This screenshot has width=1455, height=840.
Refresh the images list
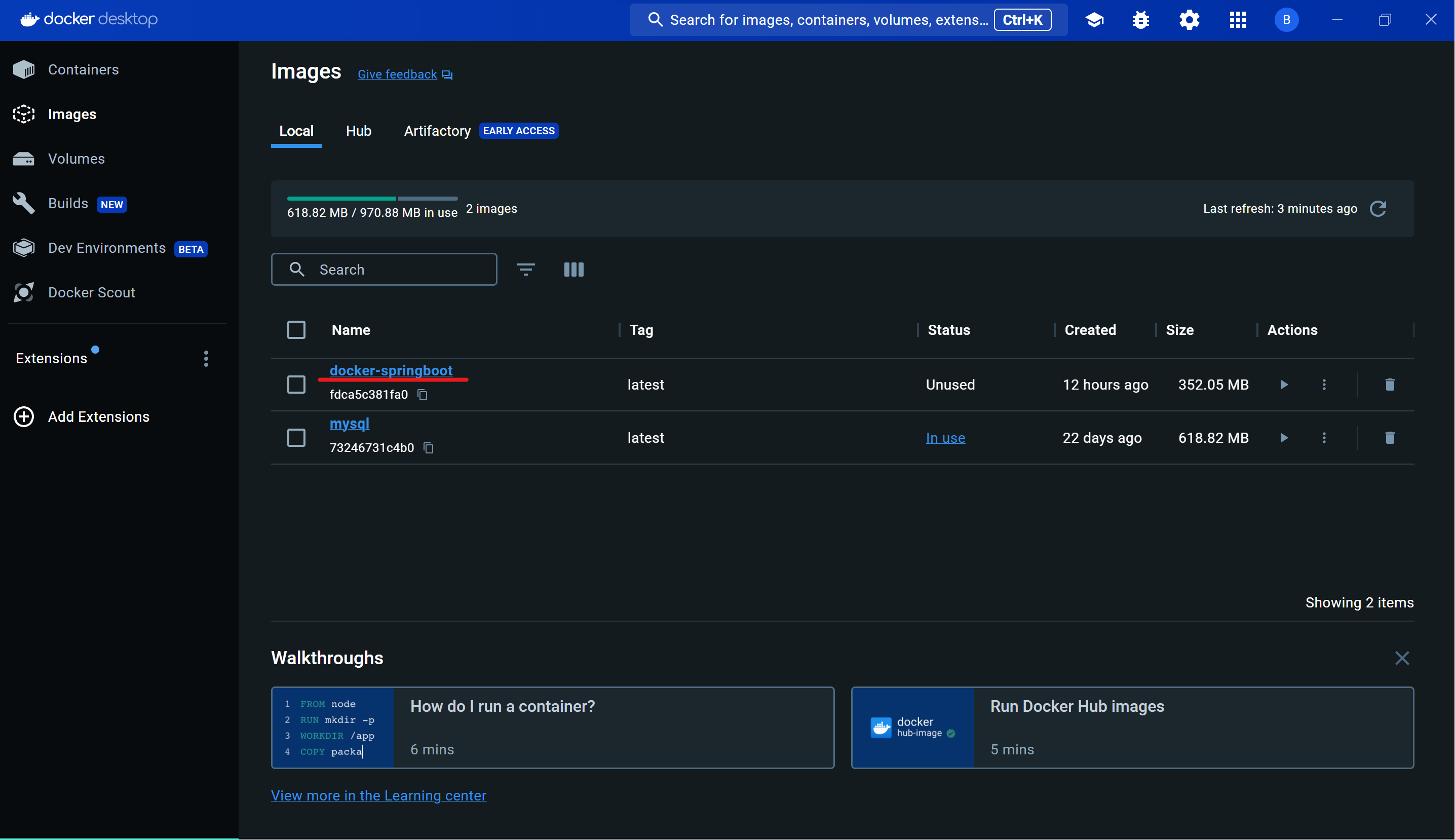click(1379, 209)
